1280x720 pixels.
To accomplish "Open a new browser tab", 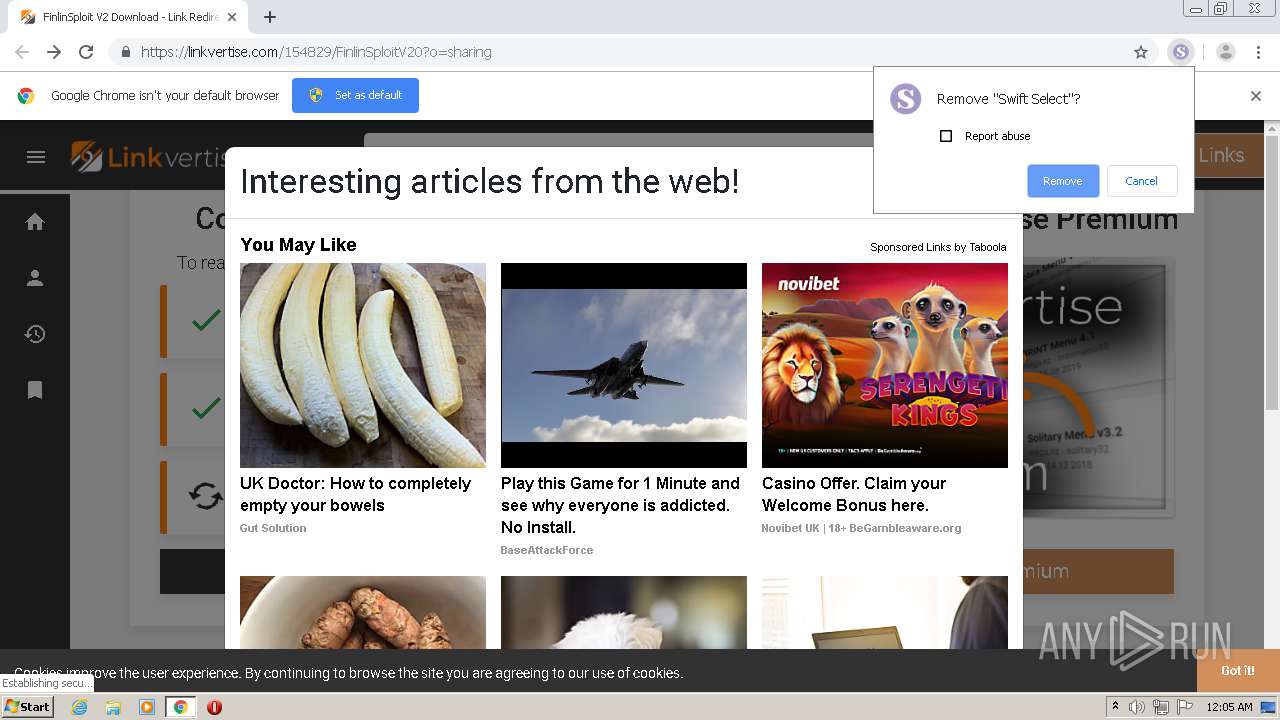I will click(x=270, y=17).
